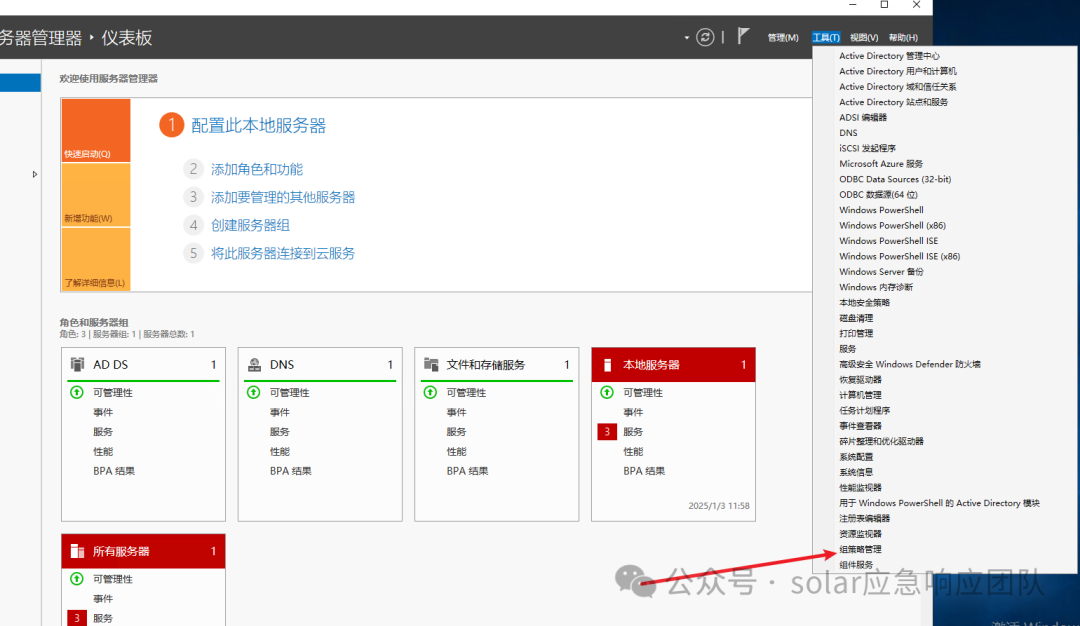Open 事件查看器 in the Tools menu
1080x626 pixels.
coord(860,426)
